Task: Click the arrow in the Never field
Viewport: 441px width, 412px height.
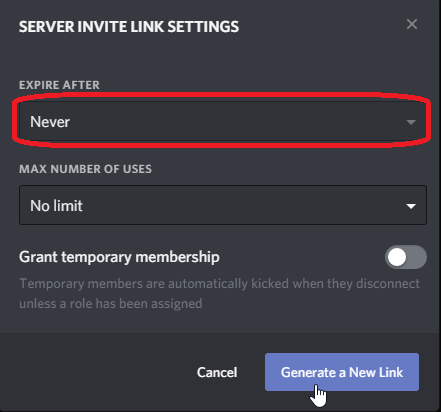Action: pos(411,122)
